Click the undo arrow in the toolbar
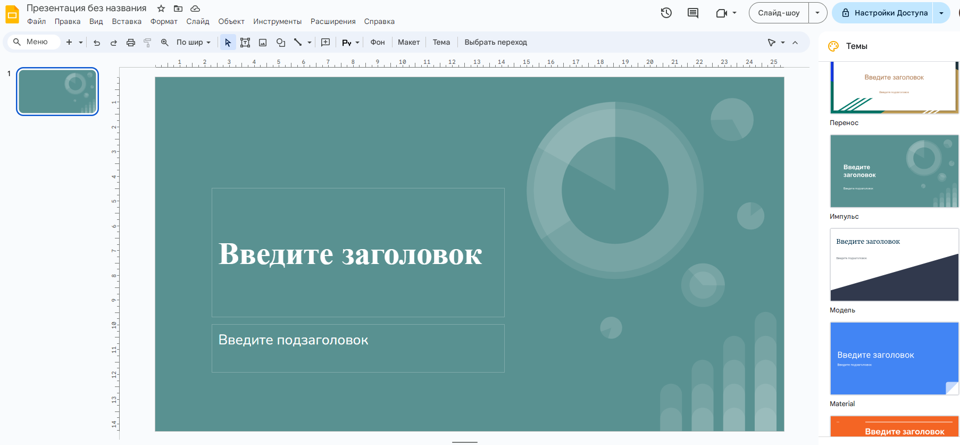The width and height of the screenshot is (960, 445). (97, 43)
